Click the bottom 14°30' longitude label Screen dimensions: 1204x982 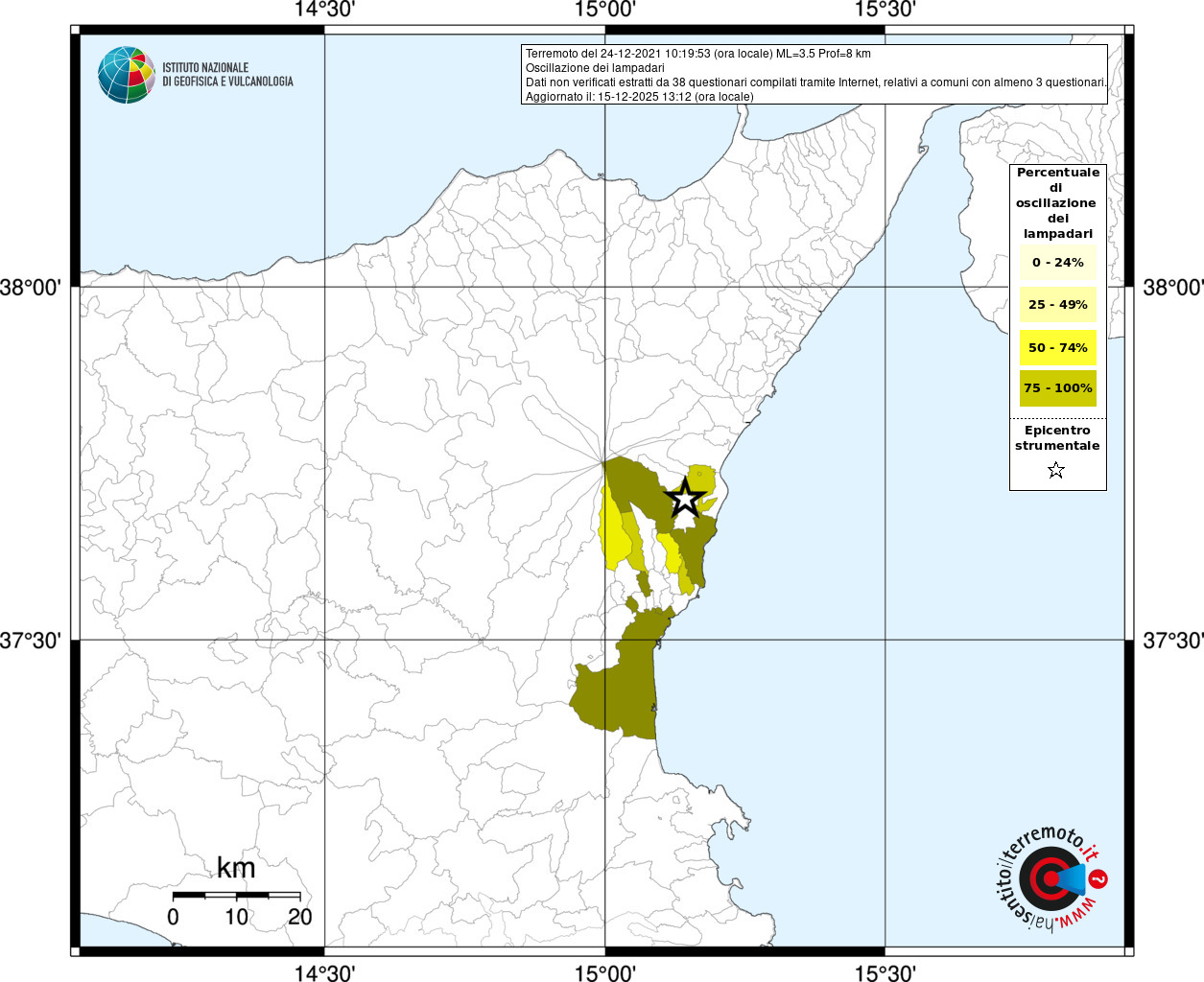click(x=324, y=972)
